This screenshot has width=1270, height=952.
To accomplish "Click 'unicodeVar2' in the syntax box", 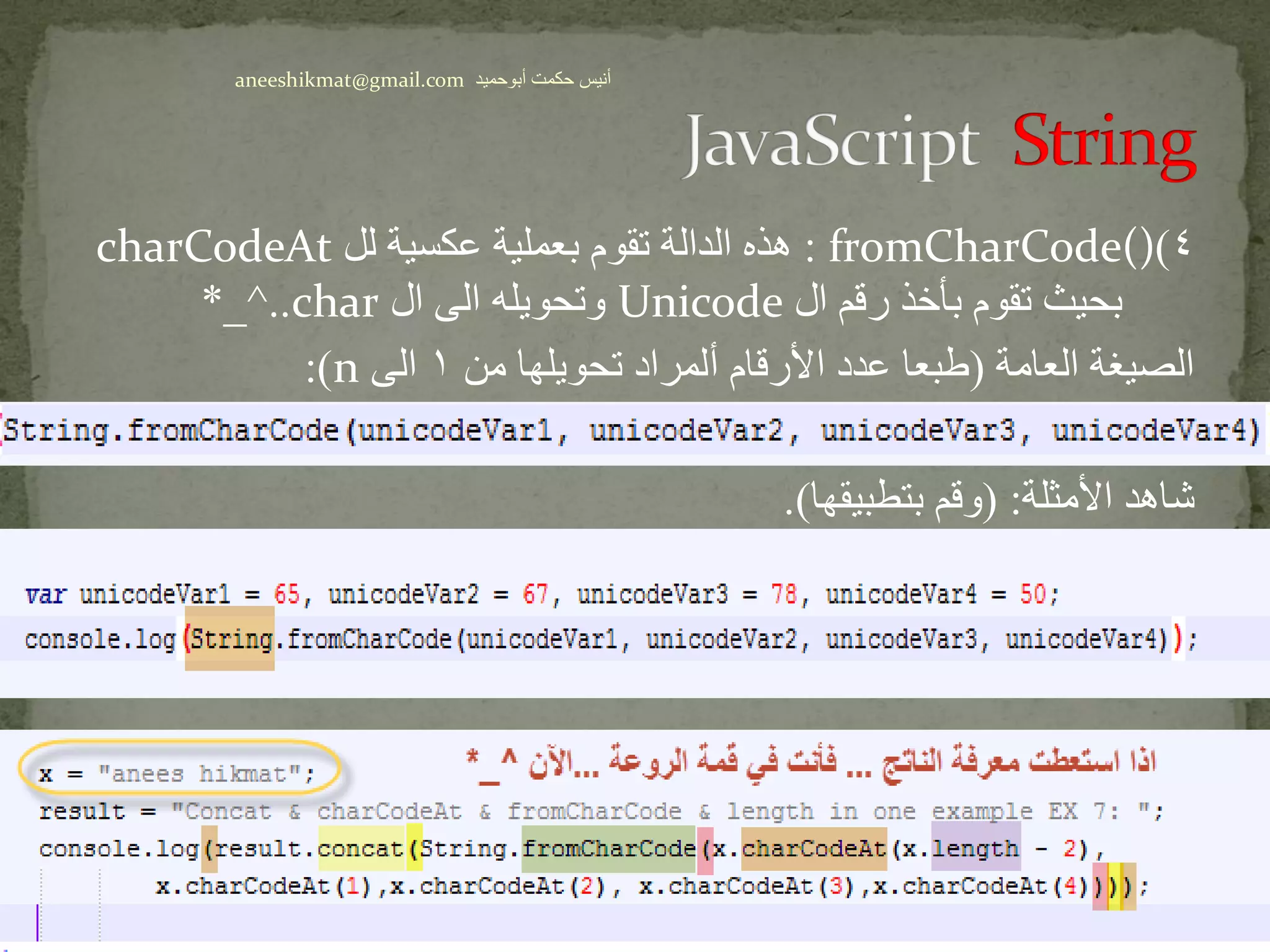I will click(686, 431).
